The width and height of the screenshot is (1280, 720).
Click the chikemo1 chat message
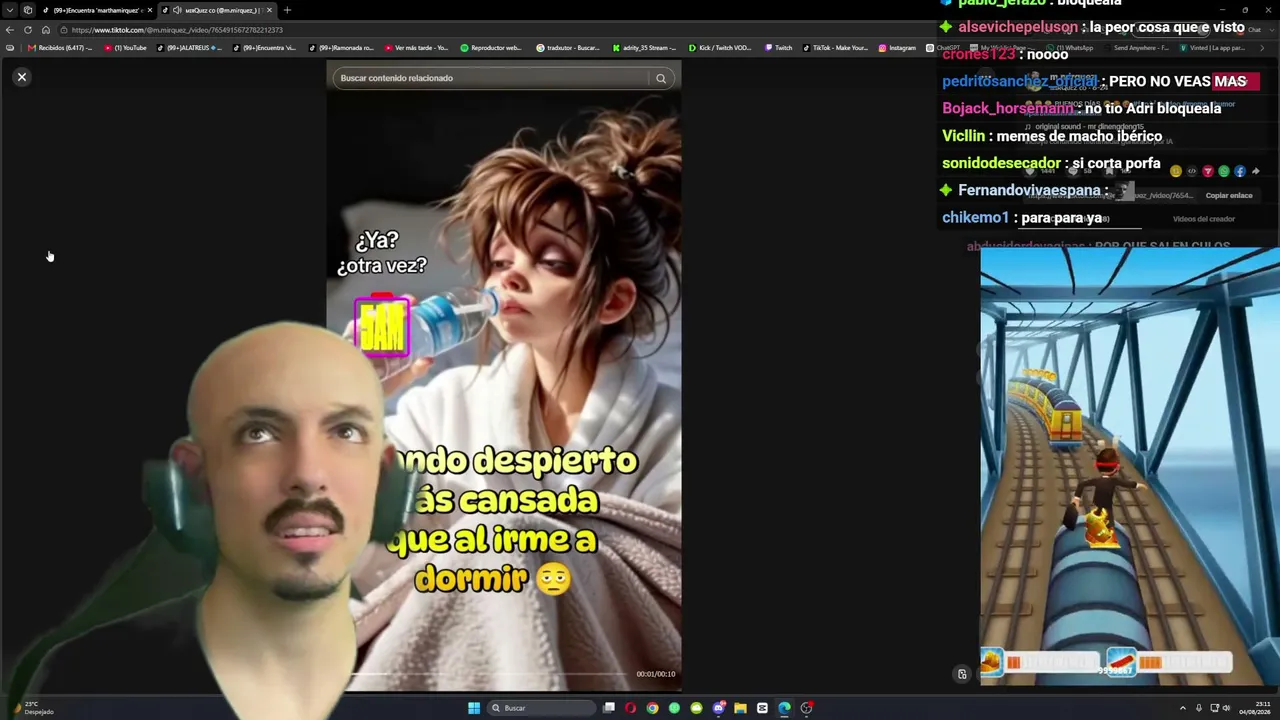pos(1022,218)
